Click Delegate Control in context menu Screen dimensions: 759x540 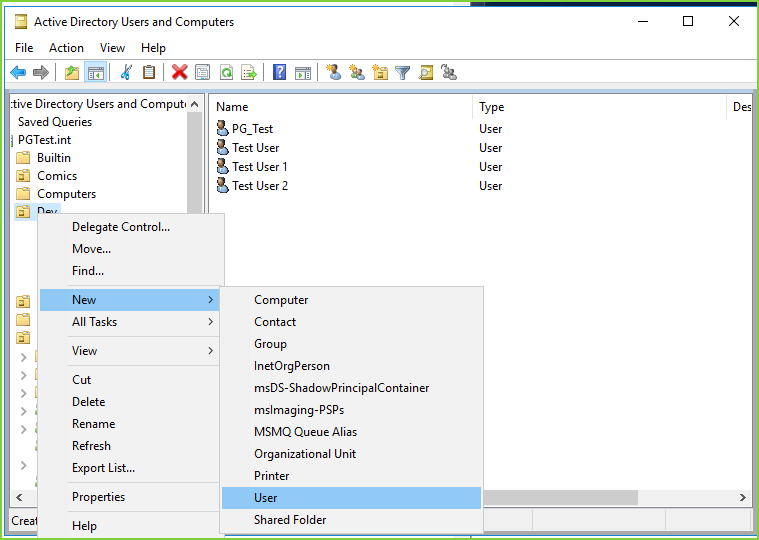(x=121, y=227)
